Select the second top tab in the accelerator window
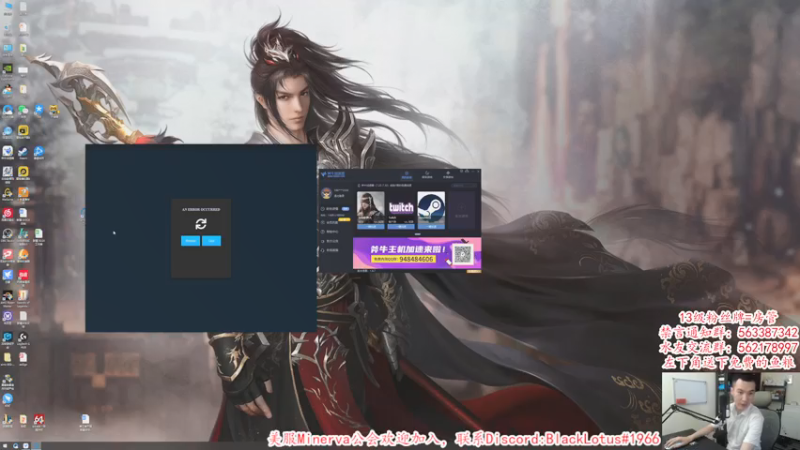The image size is (800, 450). click(427, 175)
